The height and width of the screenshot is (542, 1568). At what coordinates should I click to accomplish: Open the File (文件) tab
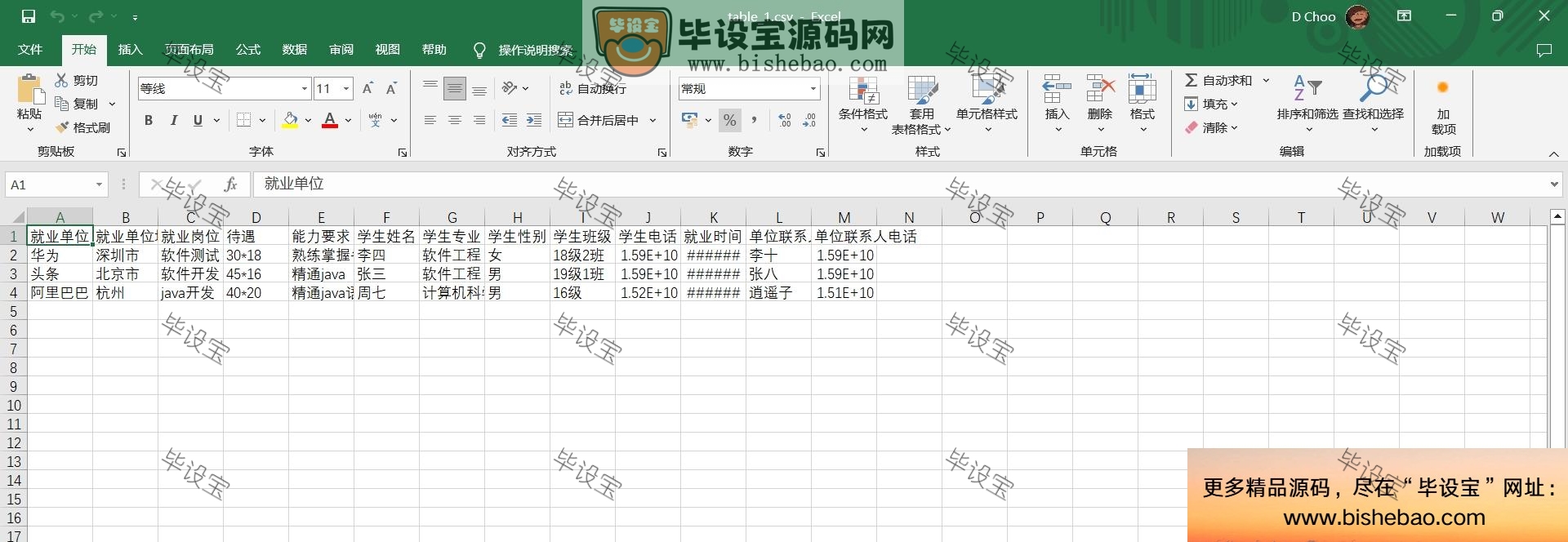pyautogui.click(x=30, y=50)
